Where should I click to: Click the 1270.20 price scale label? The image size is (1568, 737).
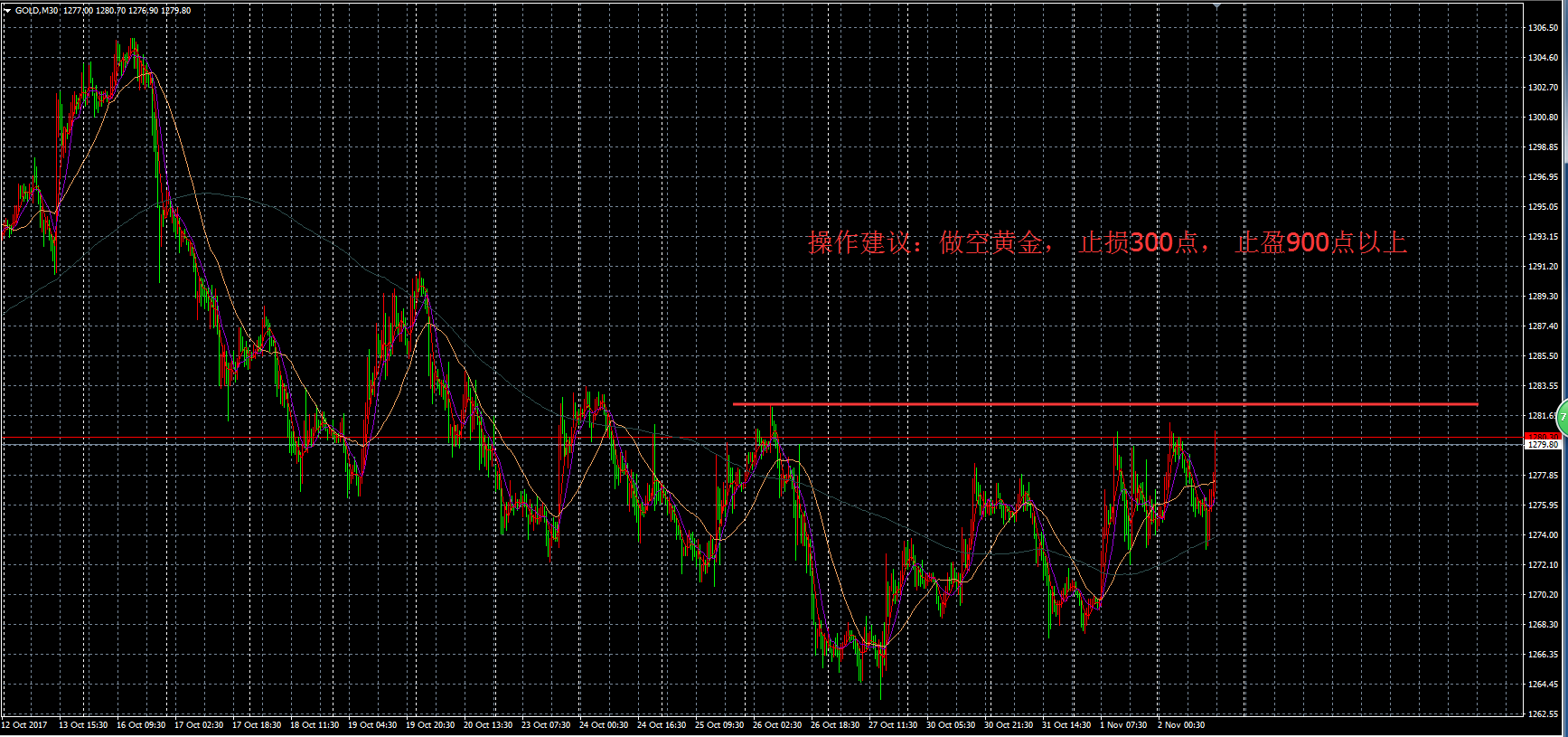[x=1543, y=595]
